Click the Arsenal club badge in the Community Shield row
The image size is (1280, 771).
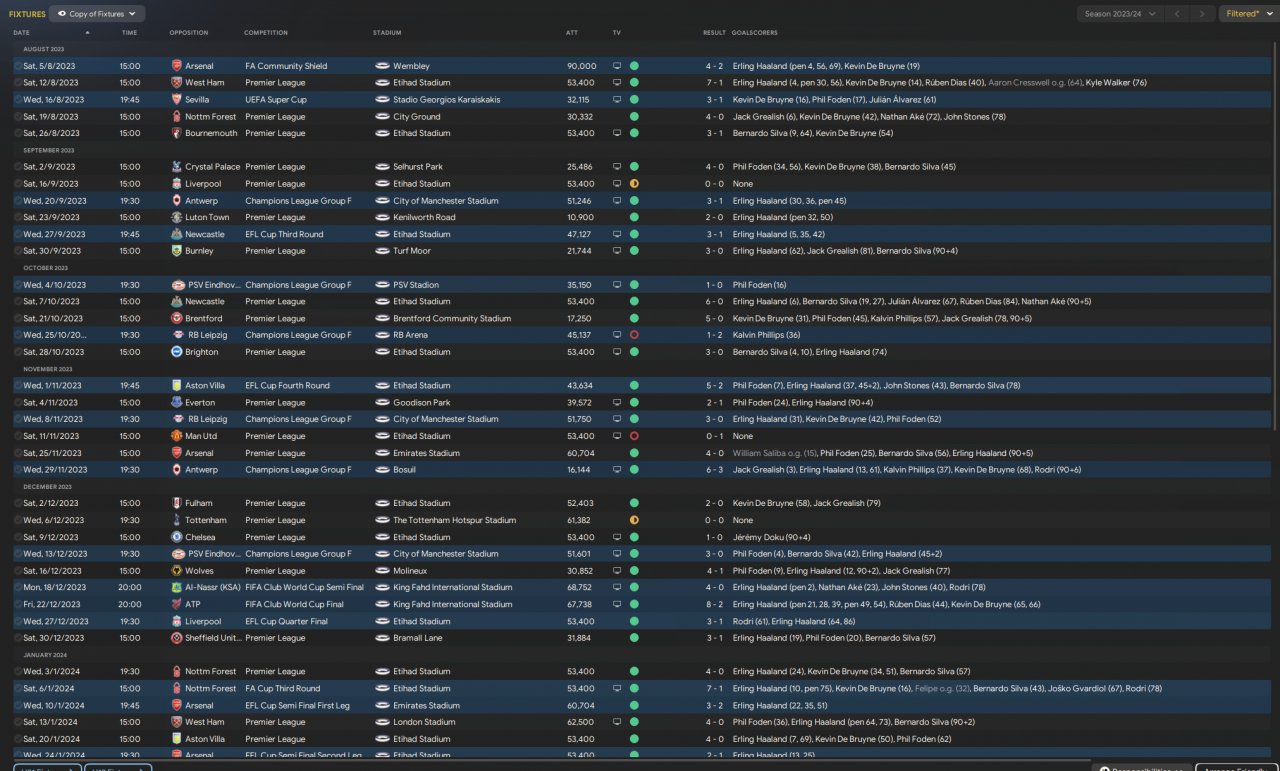click(177, 66)
